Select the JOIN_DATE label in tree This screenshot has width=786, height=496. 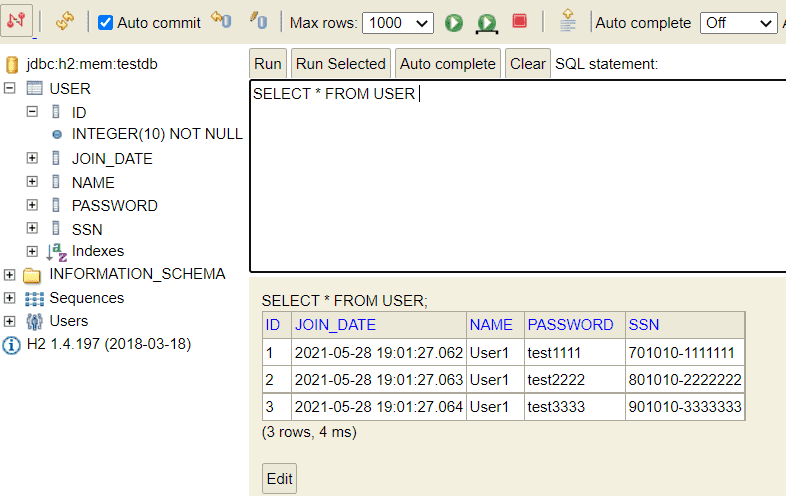coord(112,158)
